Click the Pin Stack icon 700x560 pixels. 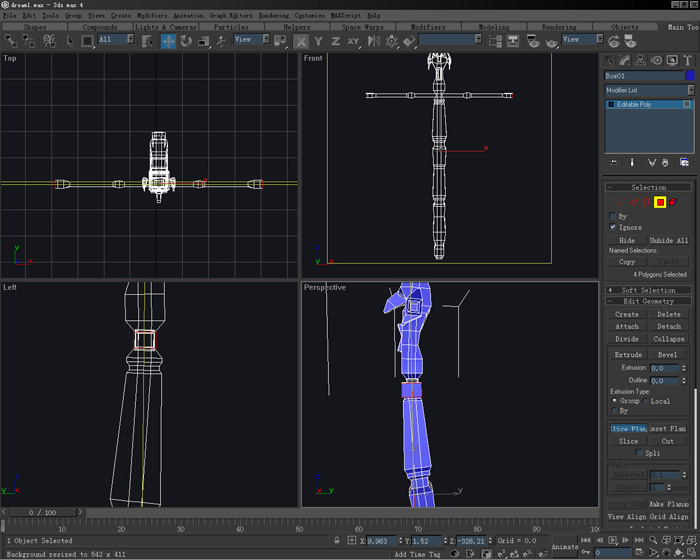[613, 163]
